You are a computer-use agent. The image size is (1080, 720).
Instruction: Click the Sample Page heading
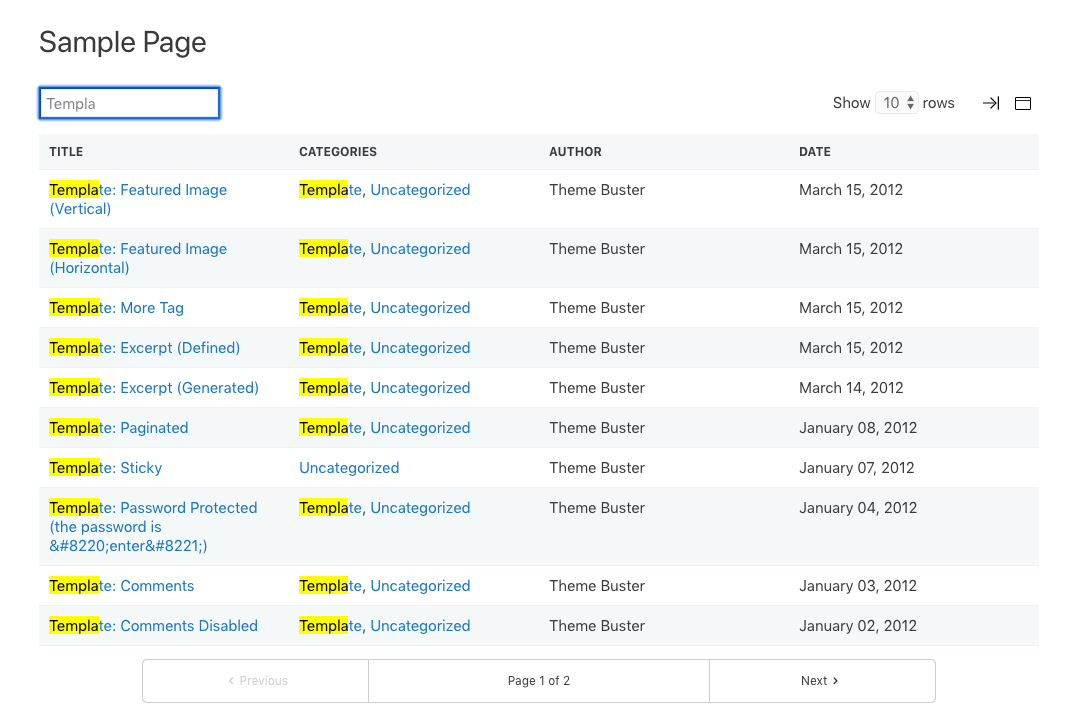point(123,43)
